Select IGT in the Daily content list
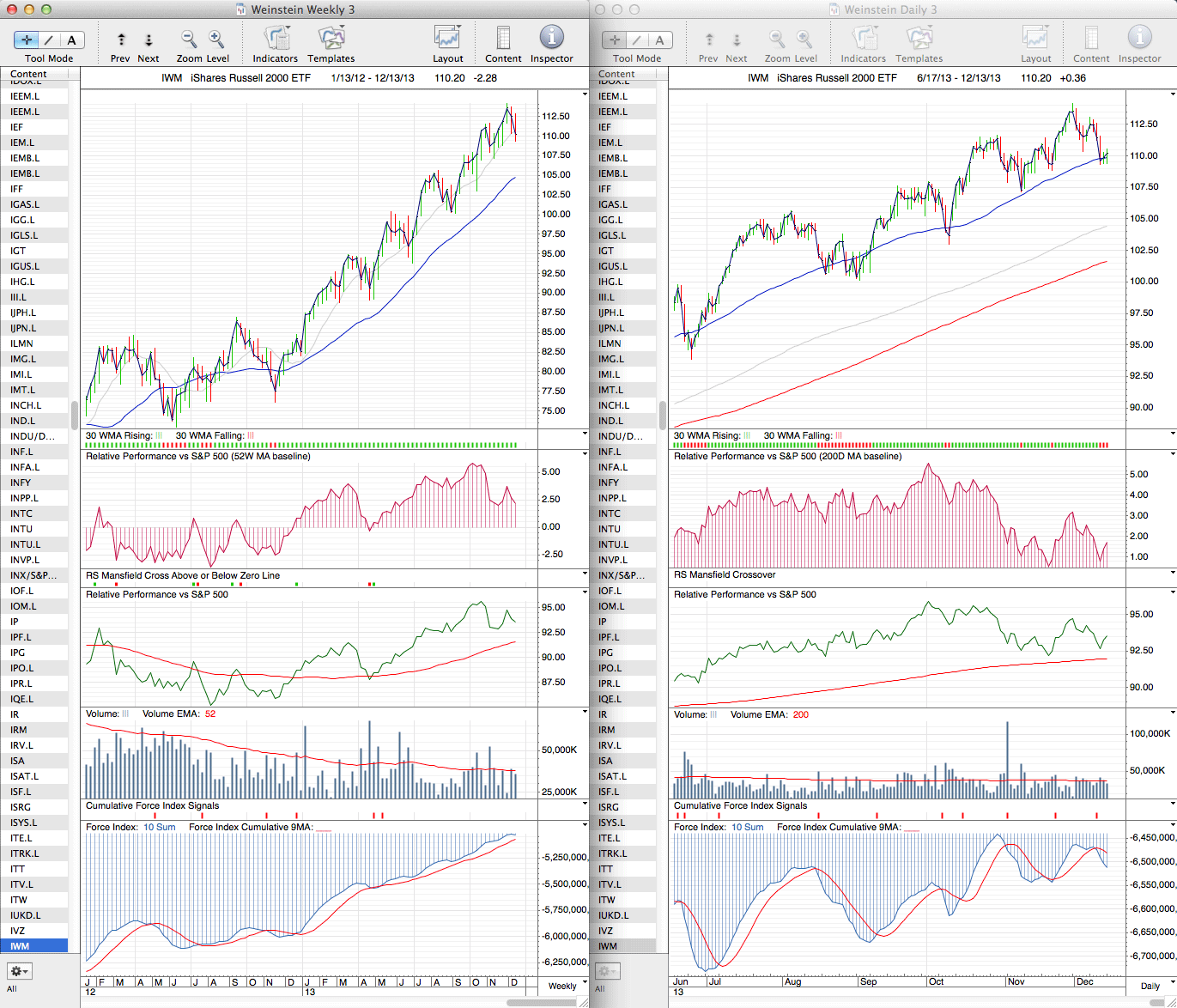This screenshot has width=1177, height=1008. [622, 250]
